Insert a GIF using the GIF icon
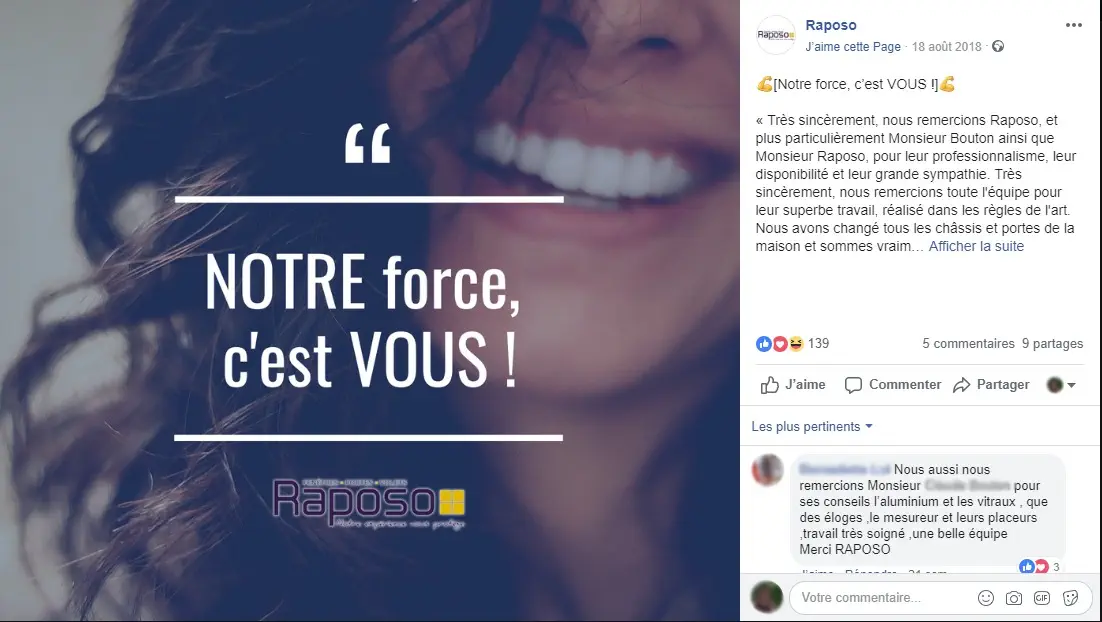Screen dimensions: 1102x622 pos(1042,598)
